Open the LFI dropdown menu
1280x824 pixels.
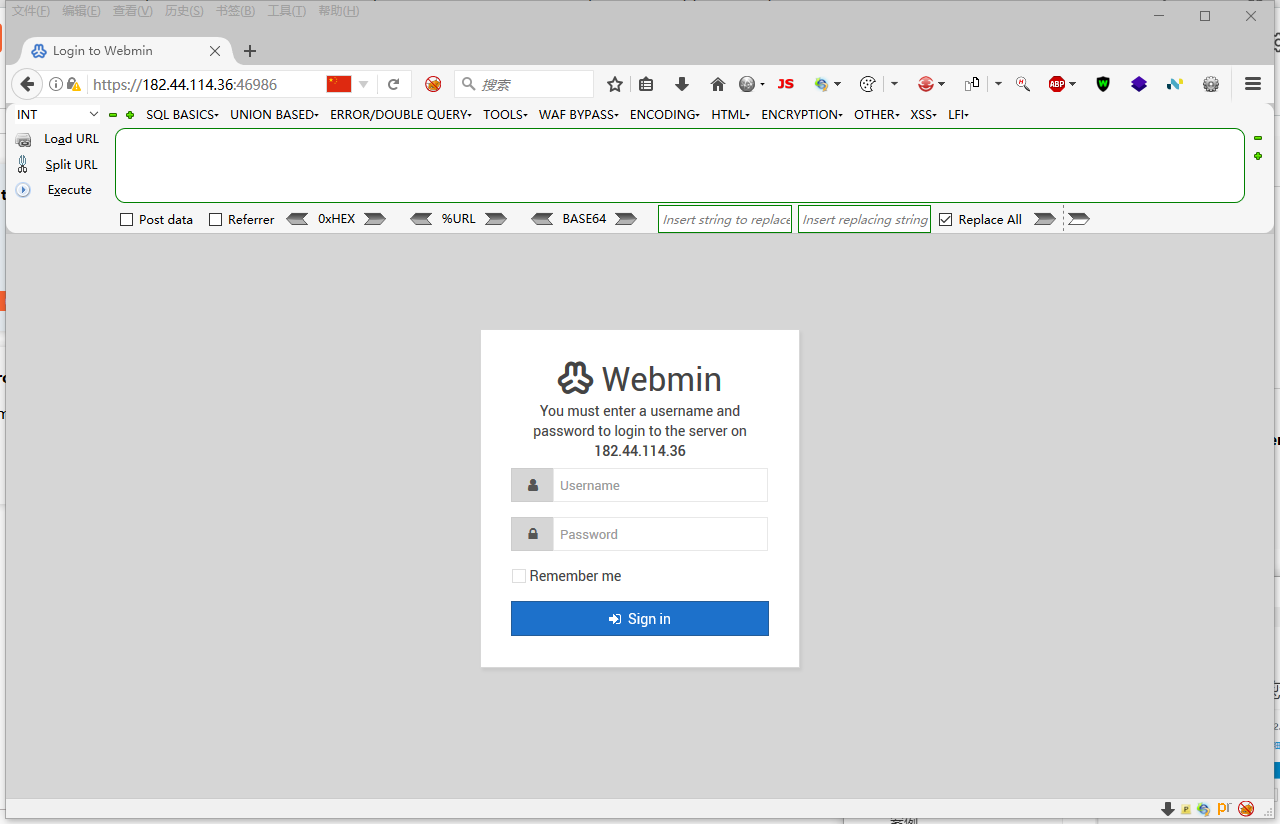point(958,115)
